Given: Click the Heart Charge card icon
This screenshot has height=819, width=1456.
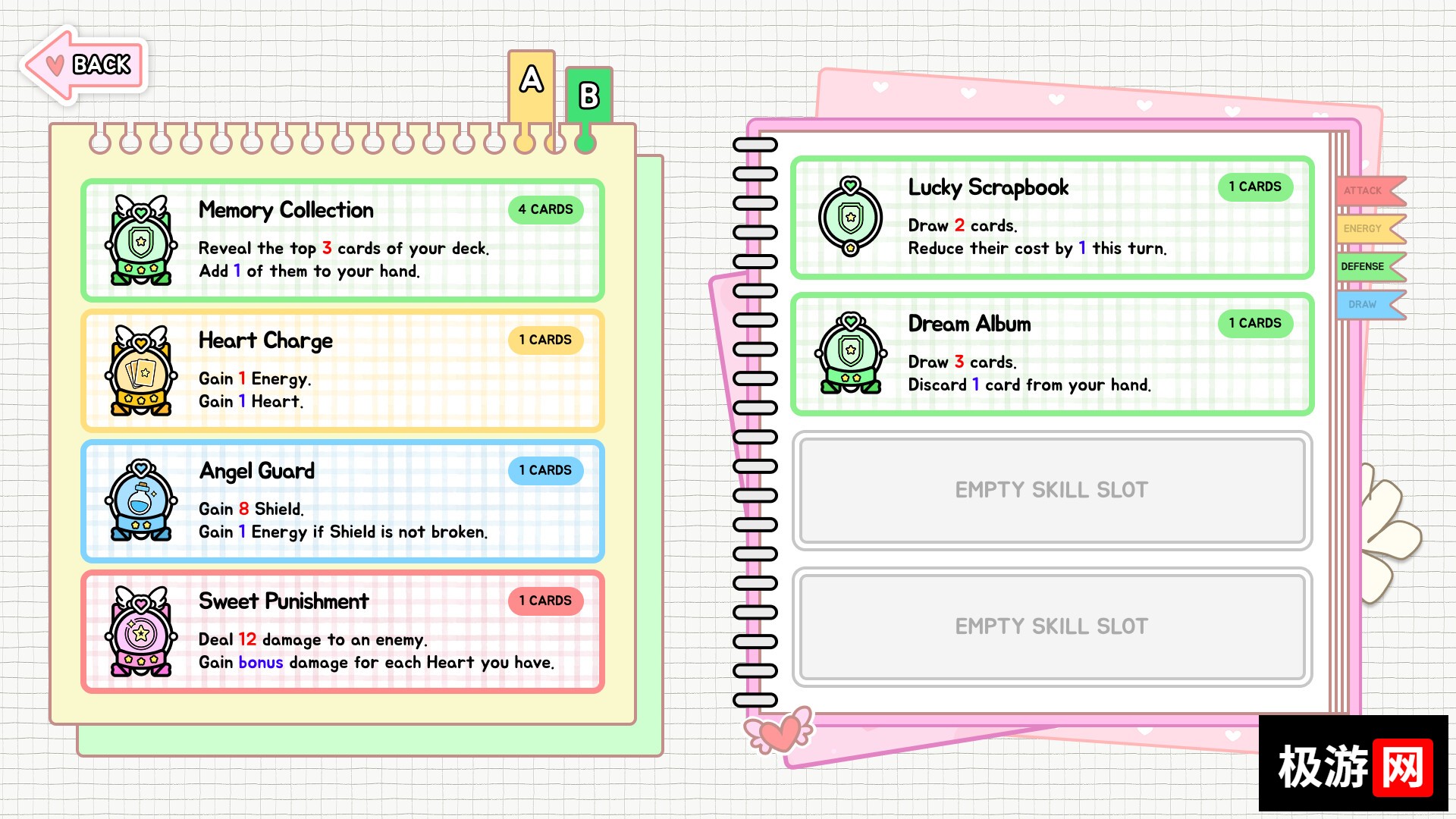Looking at the screenshot, I should [141, 370].
